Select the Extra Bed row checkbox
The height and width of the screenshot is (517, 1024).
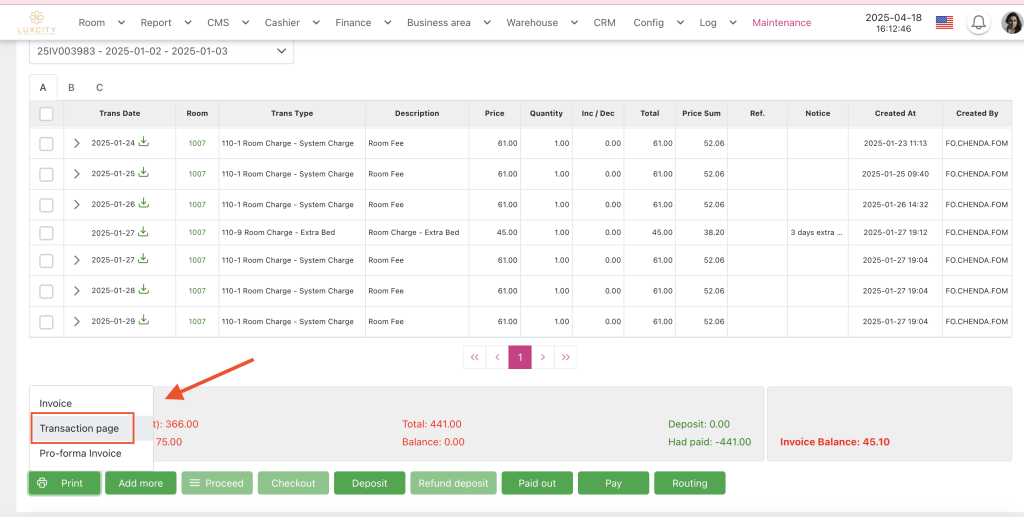pyautogui.click(x=46, y=233)
